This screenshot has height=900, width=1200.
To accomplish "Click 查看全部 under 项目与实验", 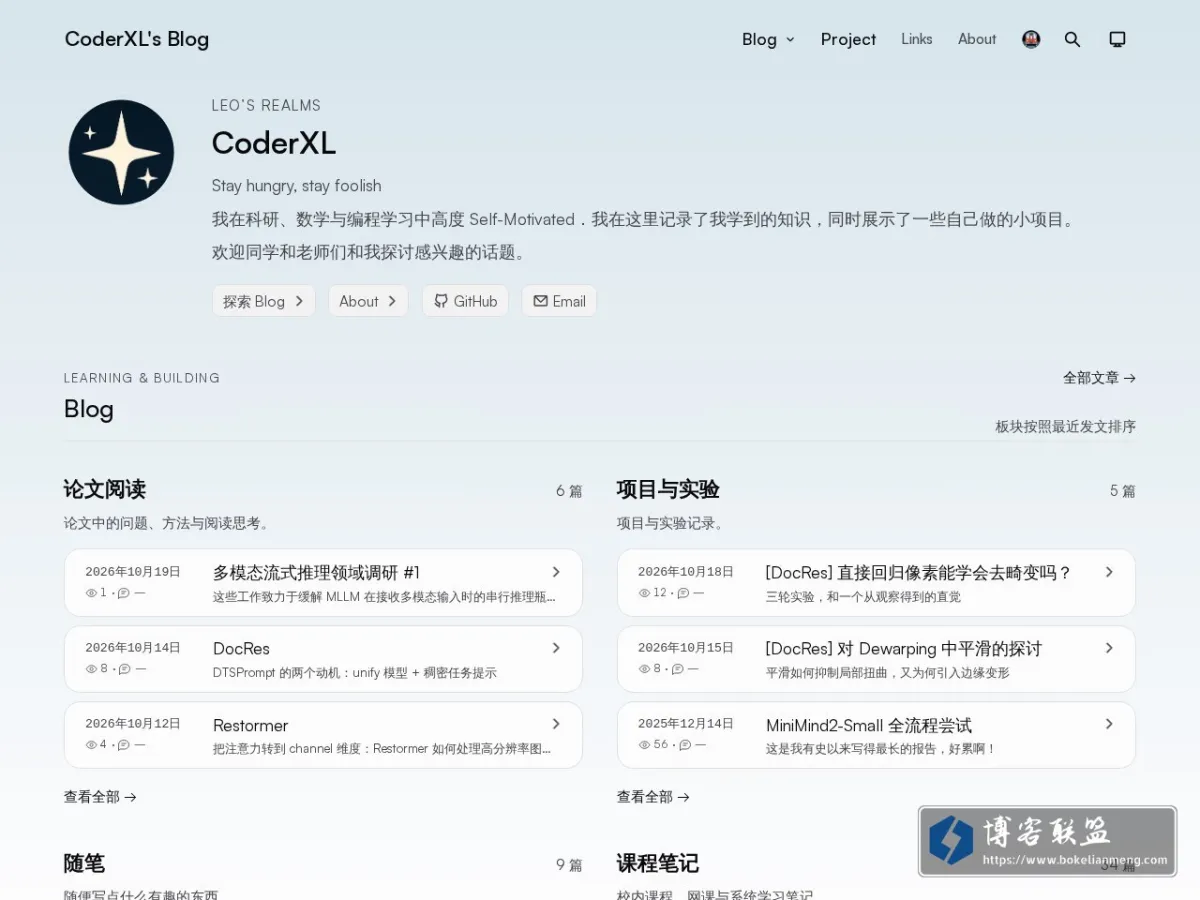I will click(653, 797).
